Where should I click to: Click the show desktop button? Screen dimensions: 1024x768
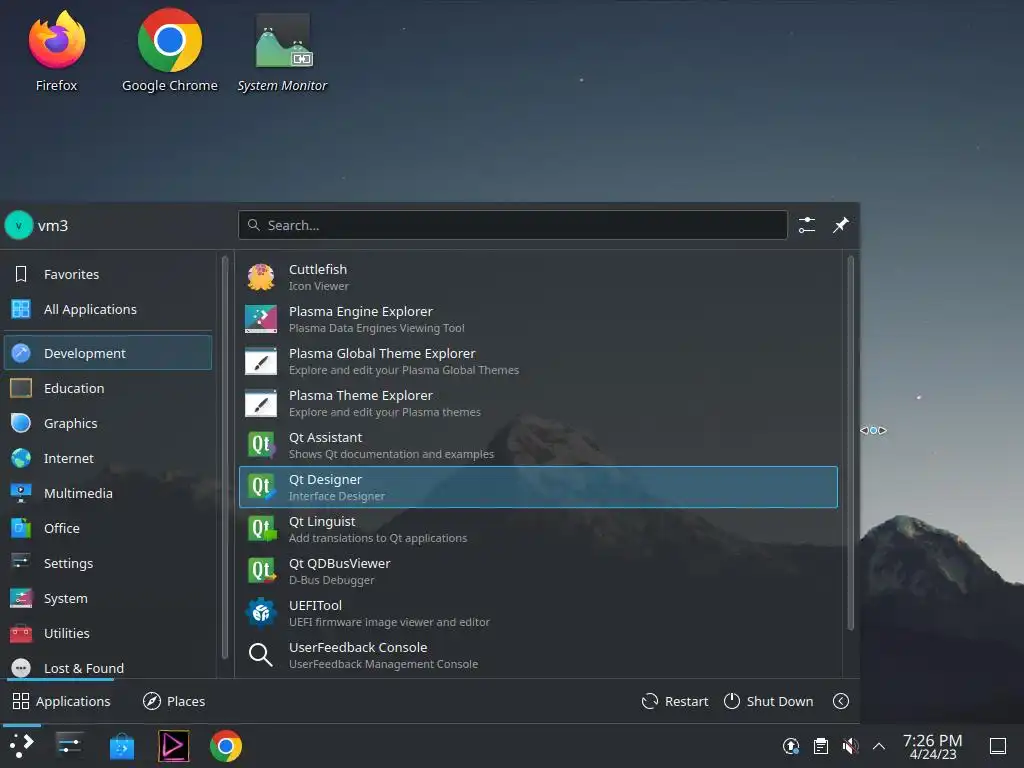tap(998, 746)
